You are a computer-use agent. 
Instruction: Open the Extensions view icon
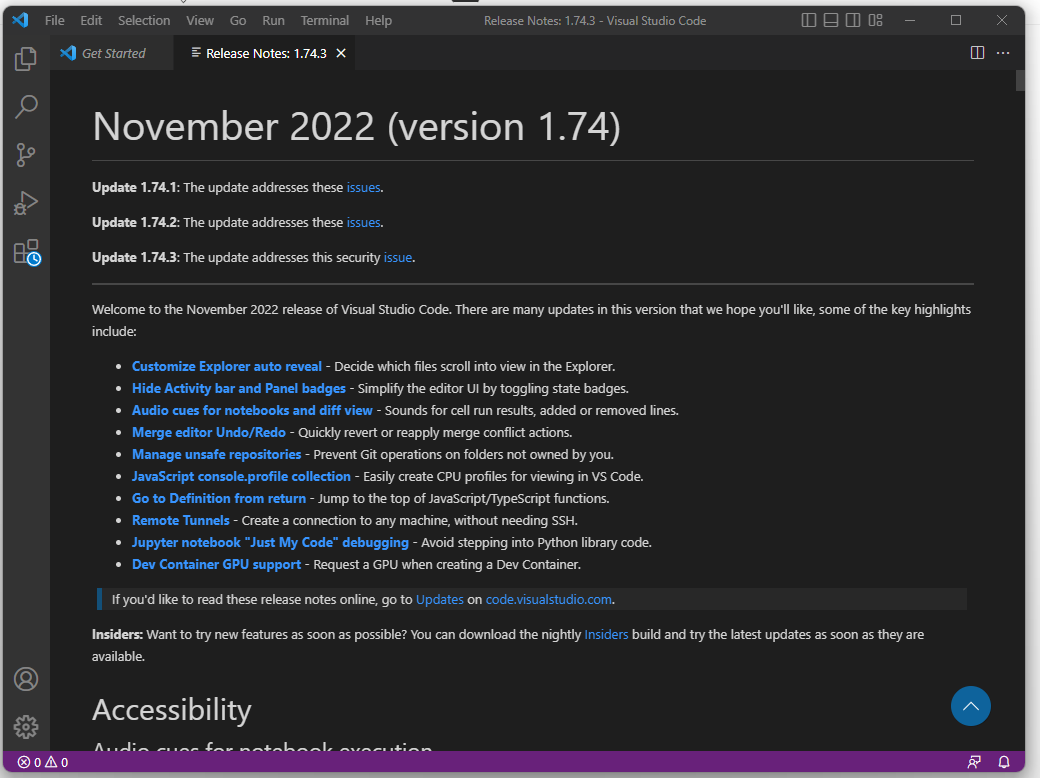click(x=27, y=253)
